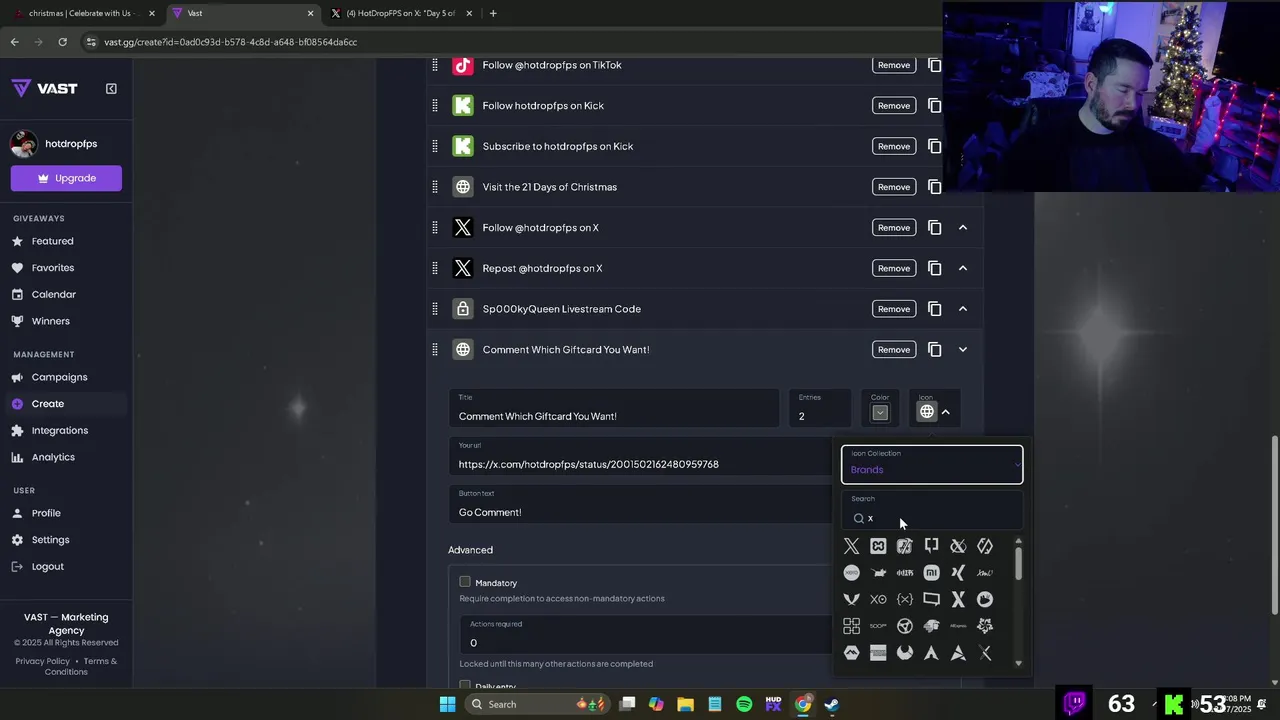This screenshot has height=720, width=1280.
Task: Choose the Xcode hammer brand icon
Action: tap(905, 546)
